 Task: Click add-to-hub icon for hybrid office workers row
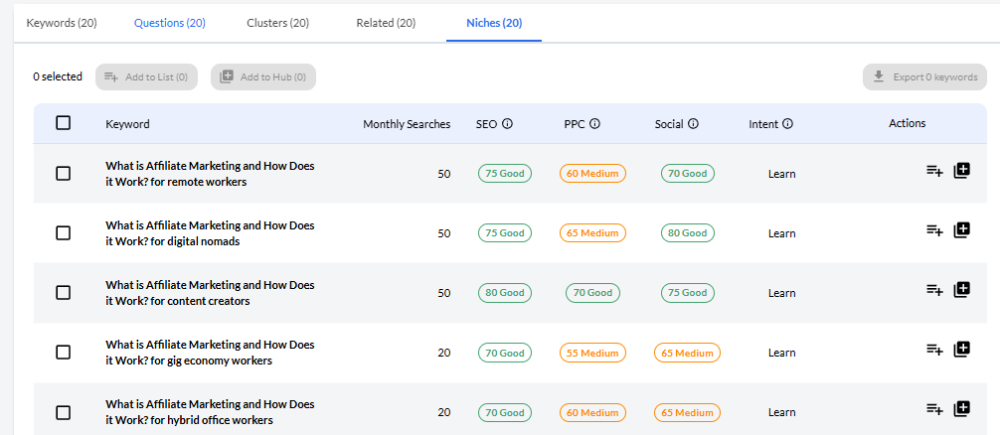(x=962, y=409)
